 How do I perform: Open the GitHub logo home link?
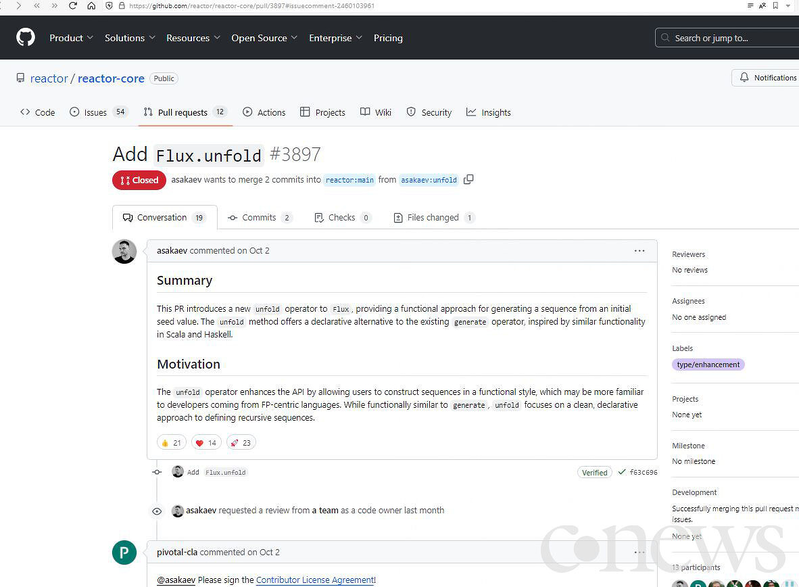(25, 38)
